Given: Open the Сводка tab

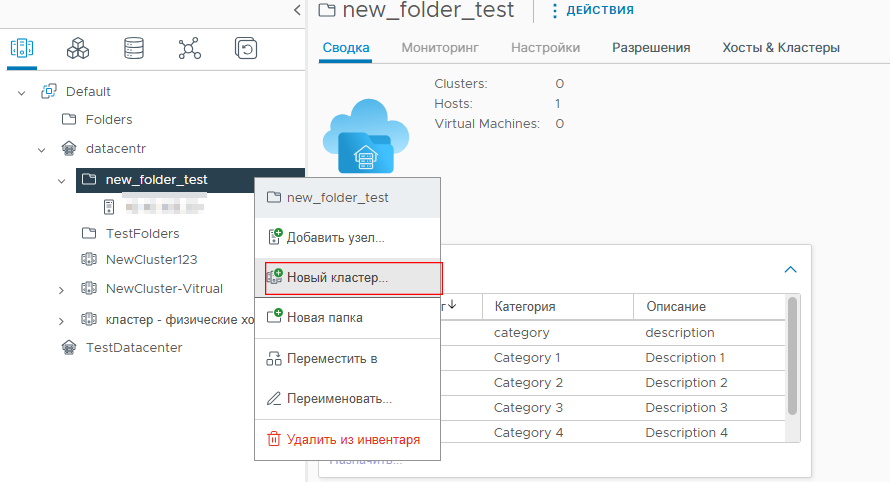Looking at the screenshot, I should click(346, 48).
